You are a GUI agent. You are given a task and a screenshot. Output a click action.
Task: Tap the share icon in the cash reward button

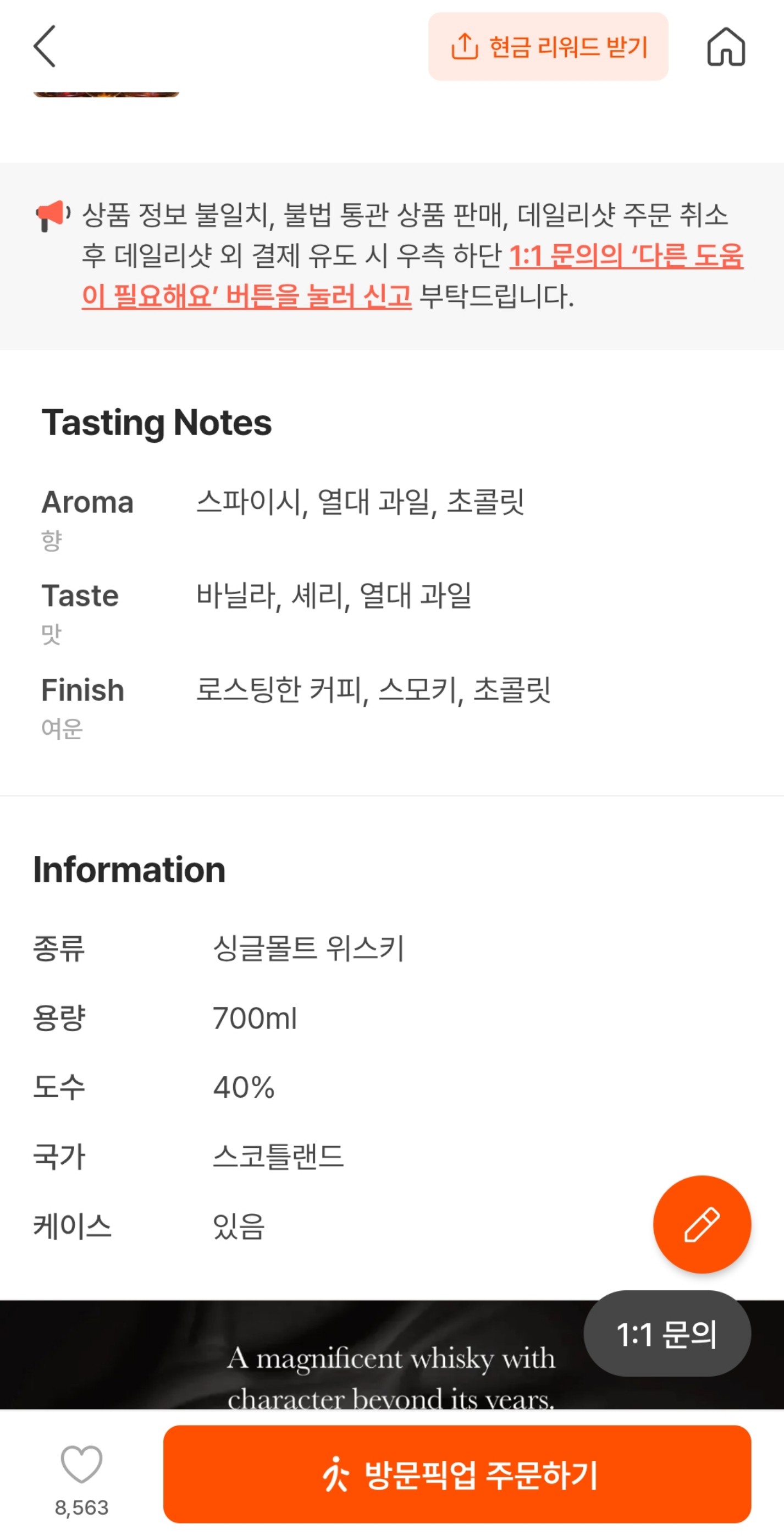pyautogui.click(x=465, y=47)
